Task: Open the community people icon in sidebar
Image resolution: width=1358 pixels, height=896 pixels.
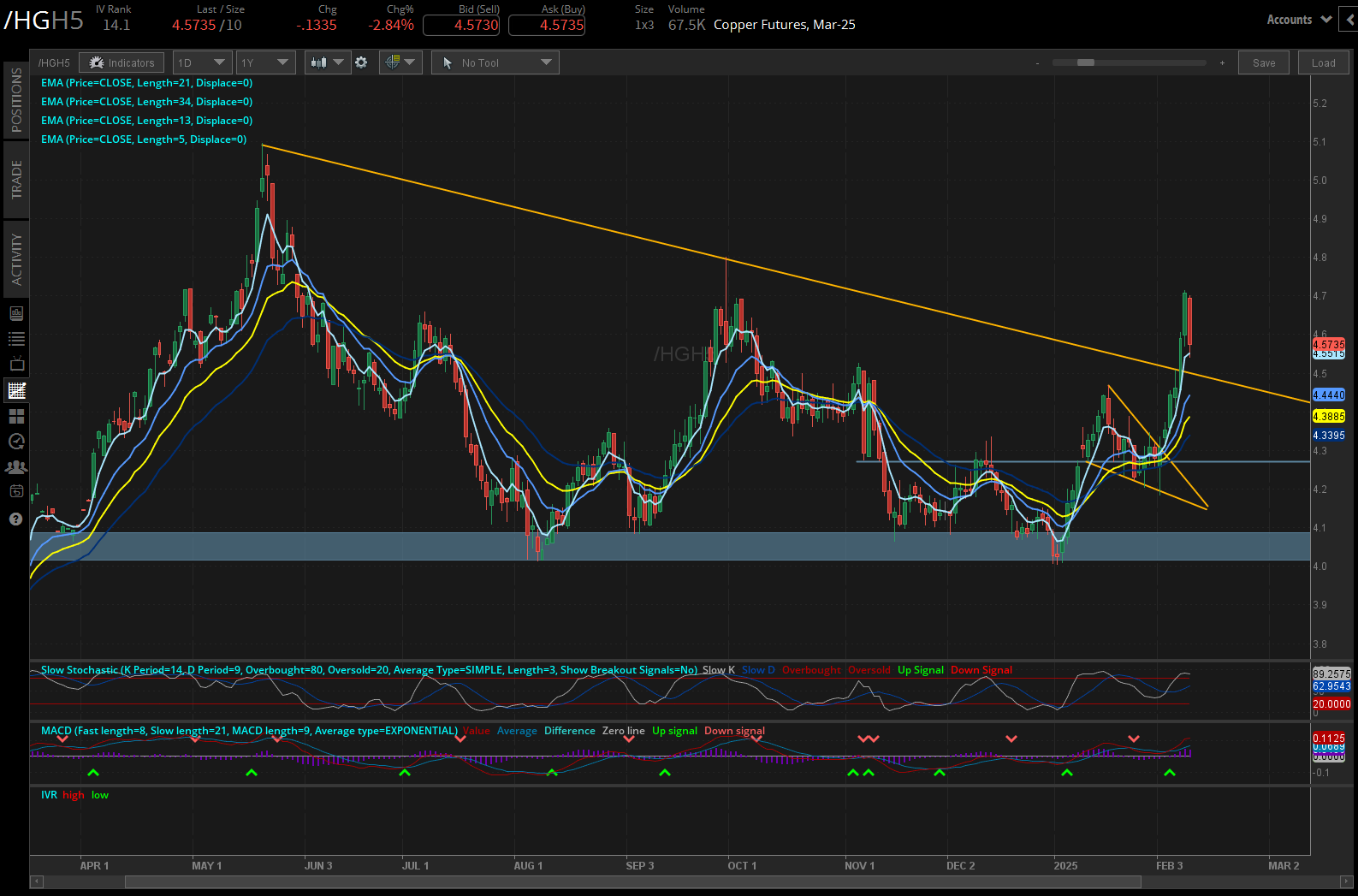Action: click(16, 467)
